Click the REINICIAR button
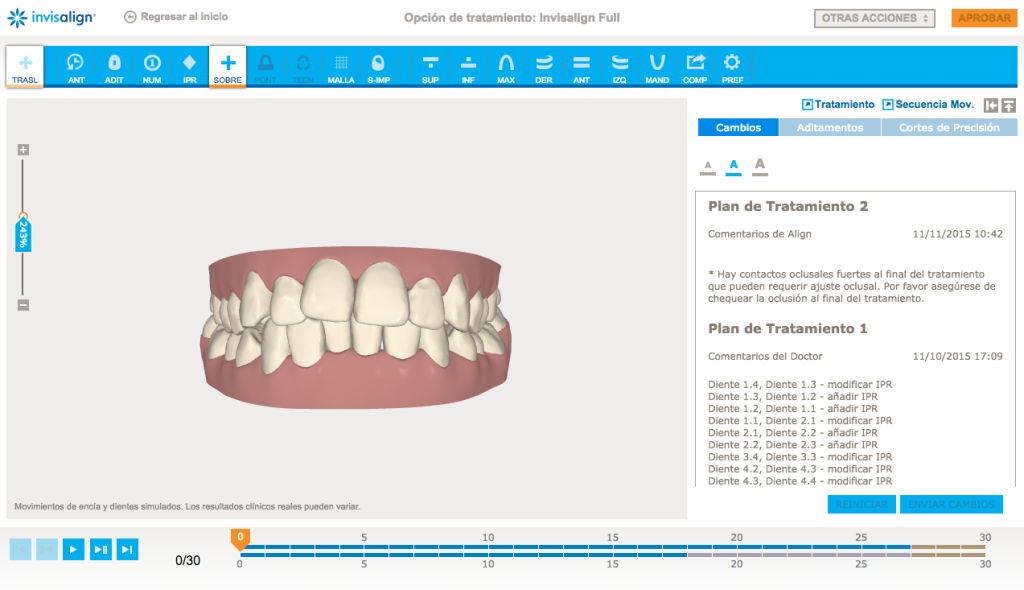 (x=861, y=504)
